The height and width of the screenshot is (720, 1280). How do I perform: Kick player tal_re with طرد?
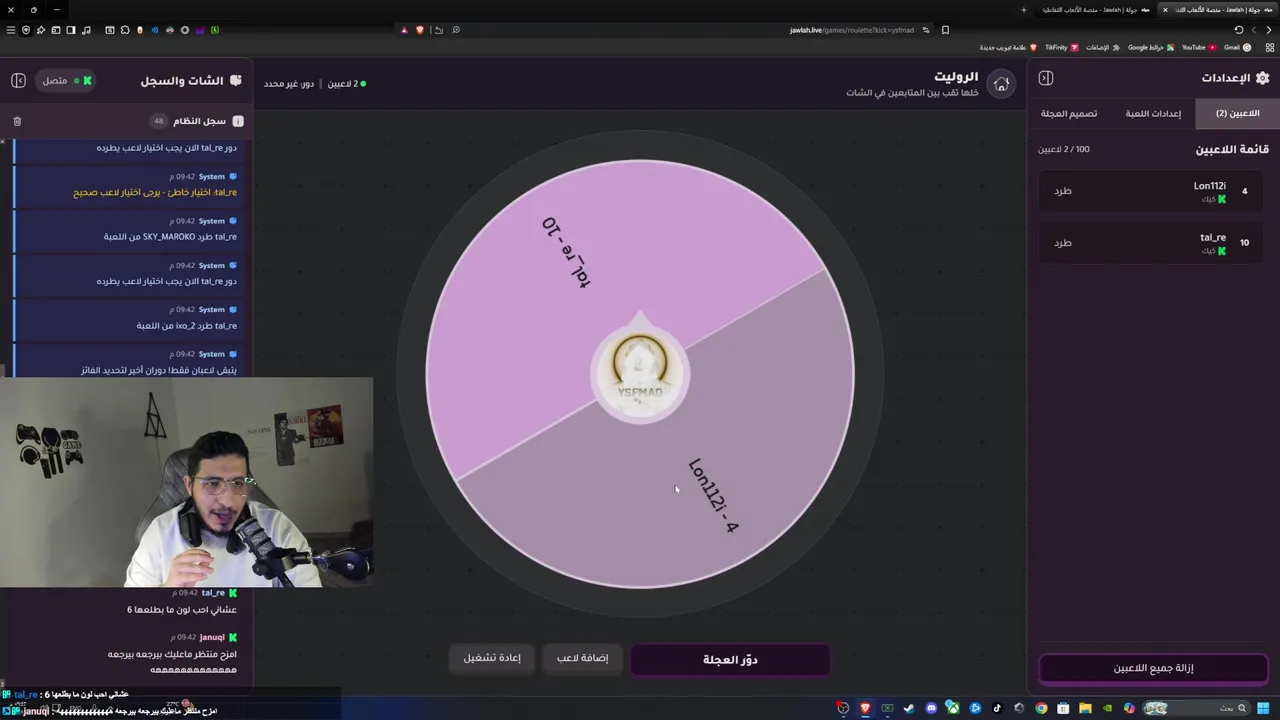(1063, 243)
